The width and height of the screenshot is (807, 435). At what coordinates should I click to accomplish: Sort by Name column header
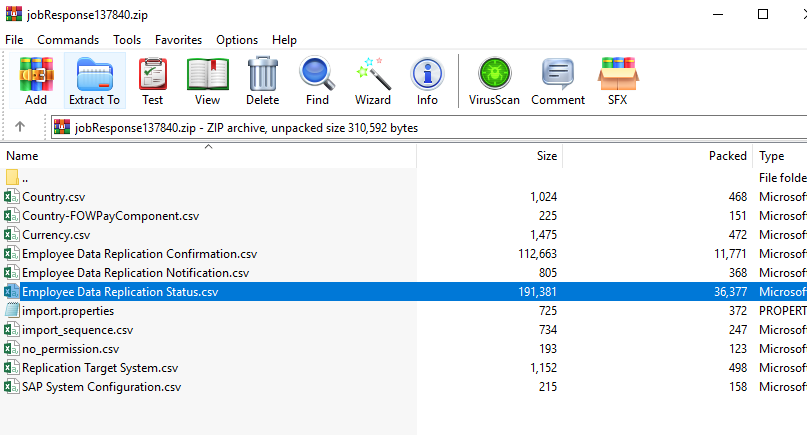coord(208,155)
